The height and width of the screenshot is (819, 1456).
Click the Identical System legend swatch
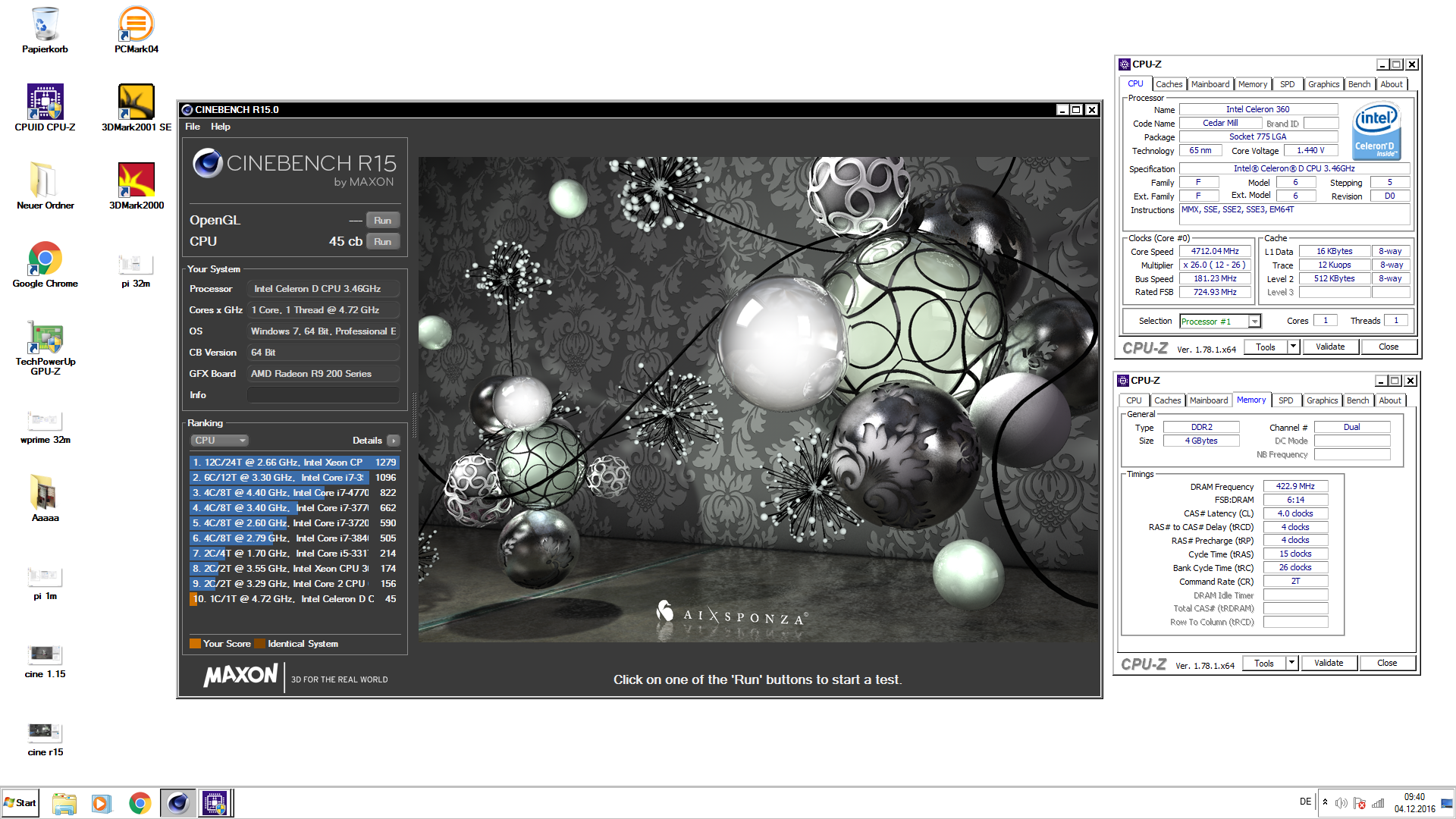(259, 644)
